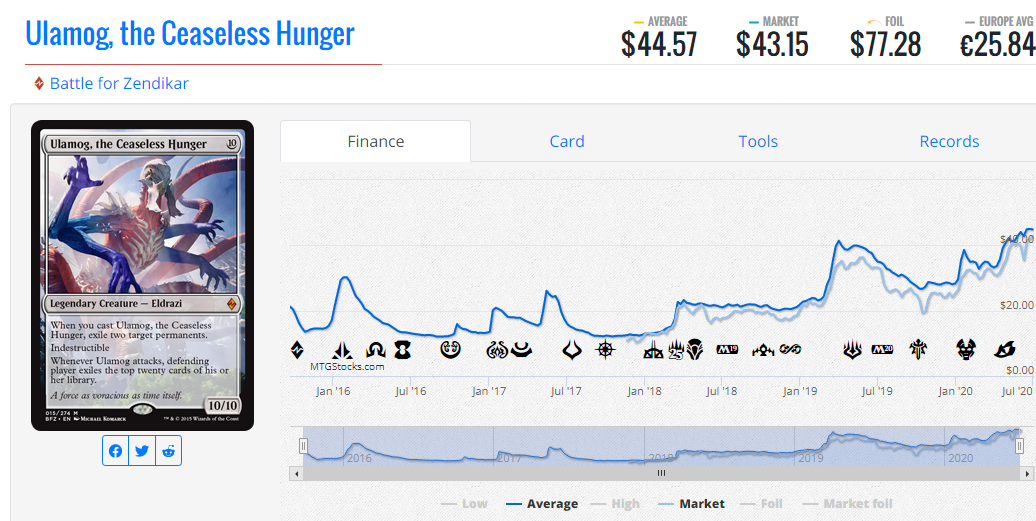Click the M19 set release marker

point(727,349)
